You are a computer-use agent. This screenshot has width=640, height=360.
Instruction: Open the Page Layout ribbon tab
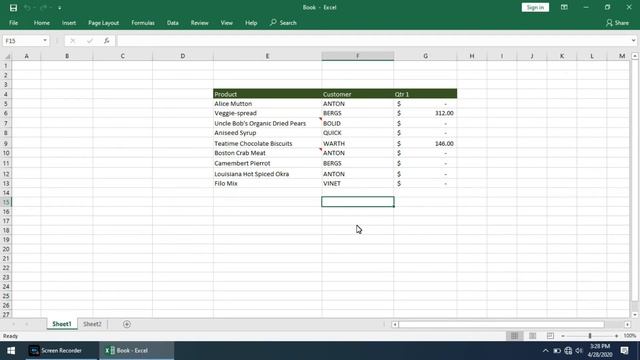[x=103, y=23]
